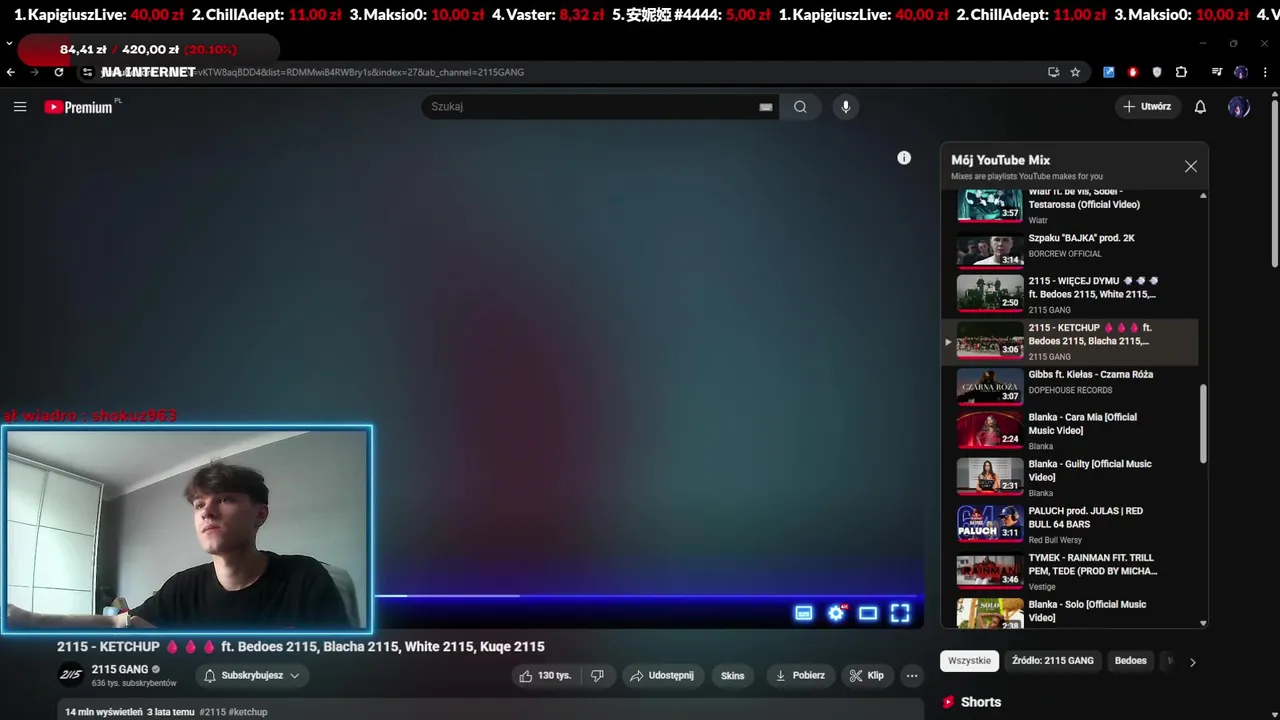Click the #ketchup hashtag link
Image resolution: width=1280 pixels, height=720 pixels.
248,712
